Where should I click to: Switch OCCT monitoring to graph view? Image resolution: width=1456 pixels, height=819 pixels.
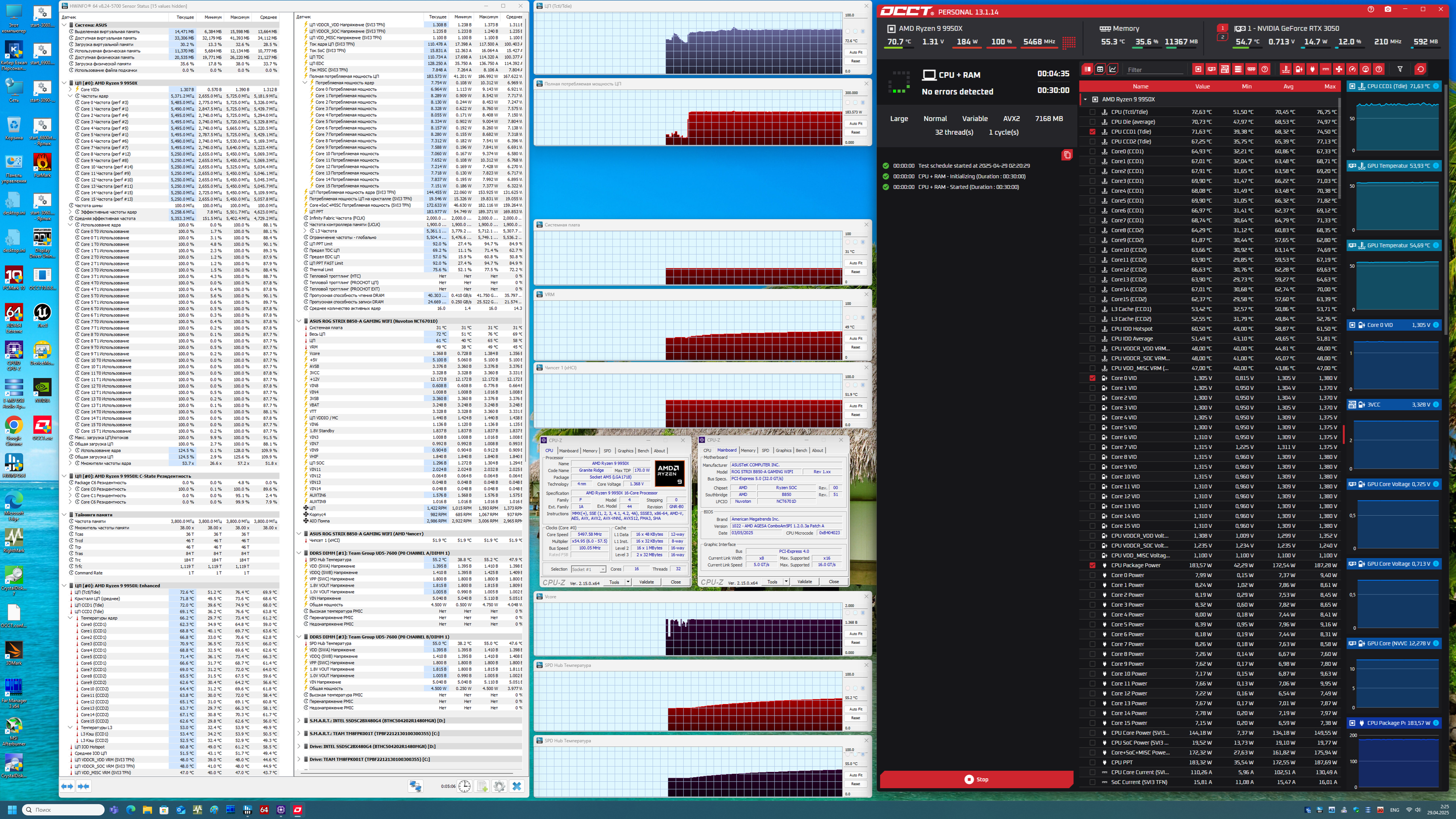click(x=1113, y=69)
